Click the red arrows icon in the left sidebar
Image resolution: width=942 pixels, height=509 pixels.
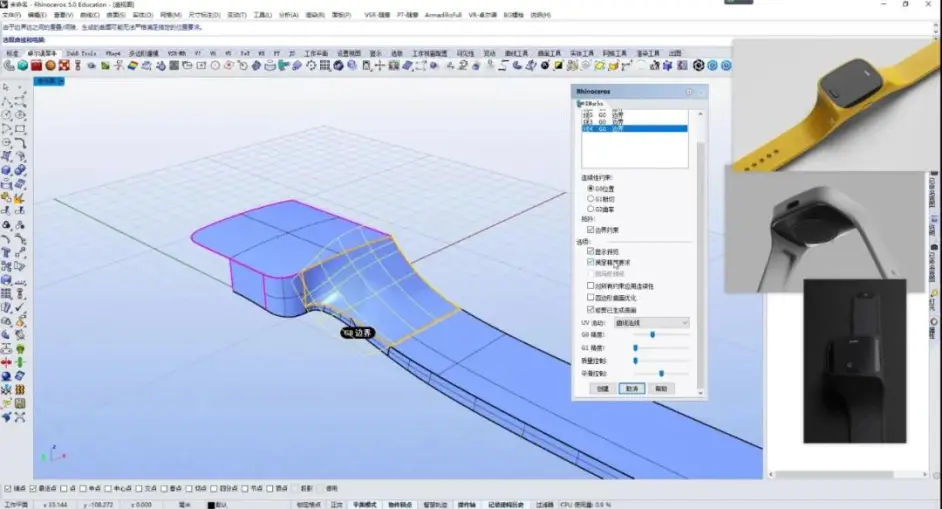(6, 362)
